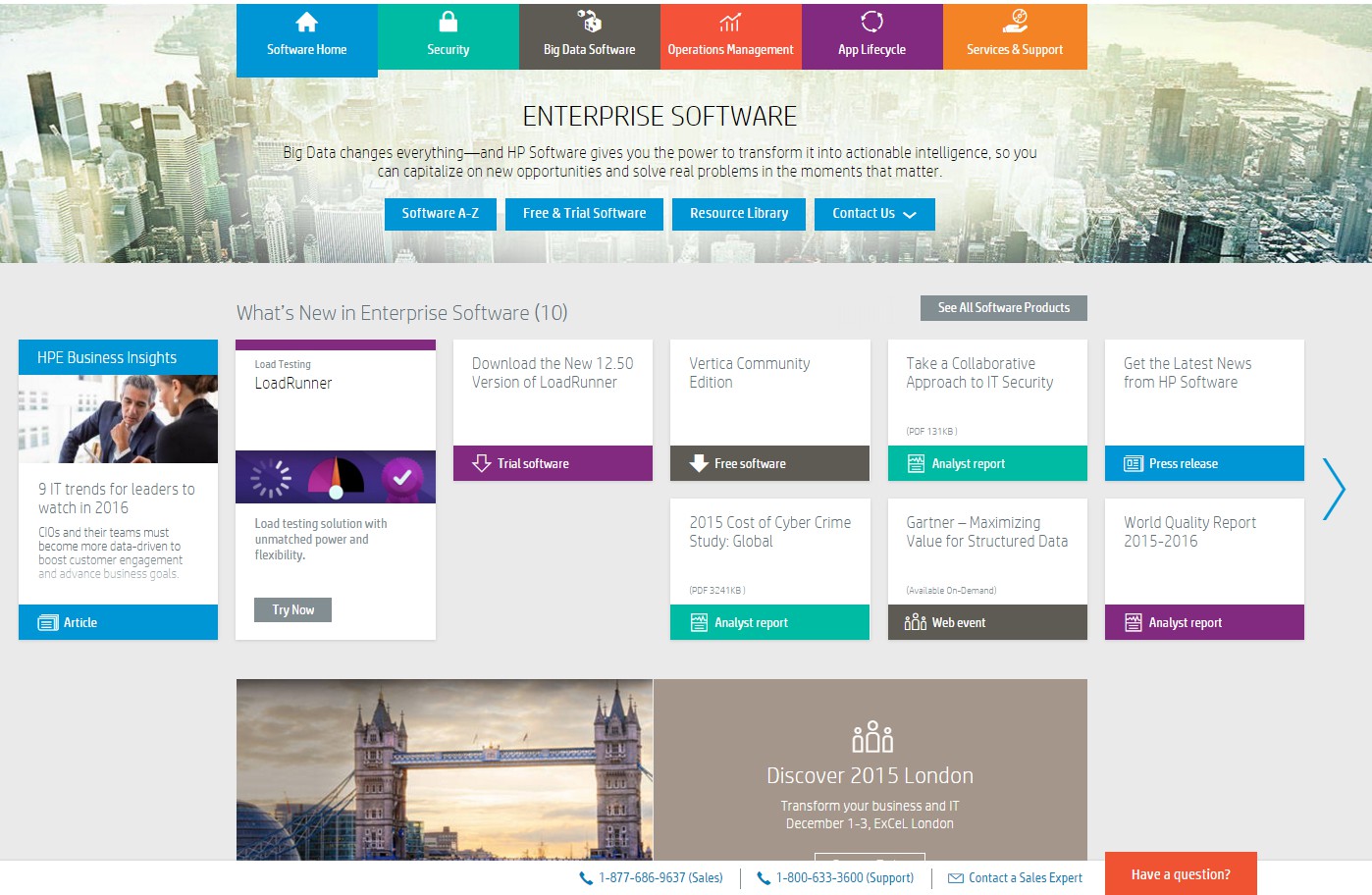Click the Web event people icon
The width and height of the screenshot is (1372, 895).
[915, 622]
